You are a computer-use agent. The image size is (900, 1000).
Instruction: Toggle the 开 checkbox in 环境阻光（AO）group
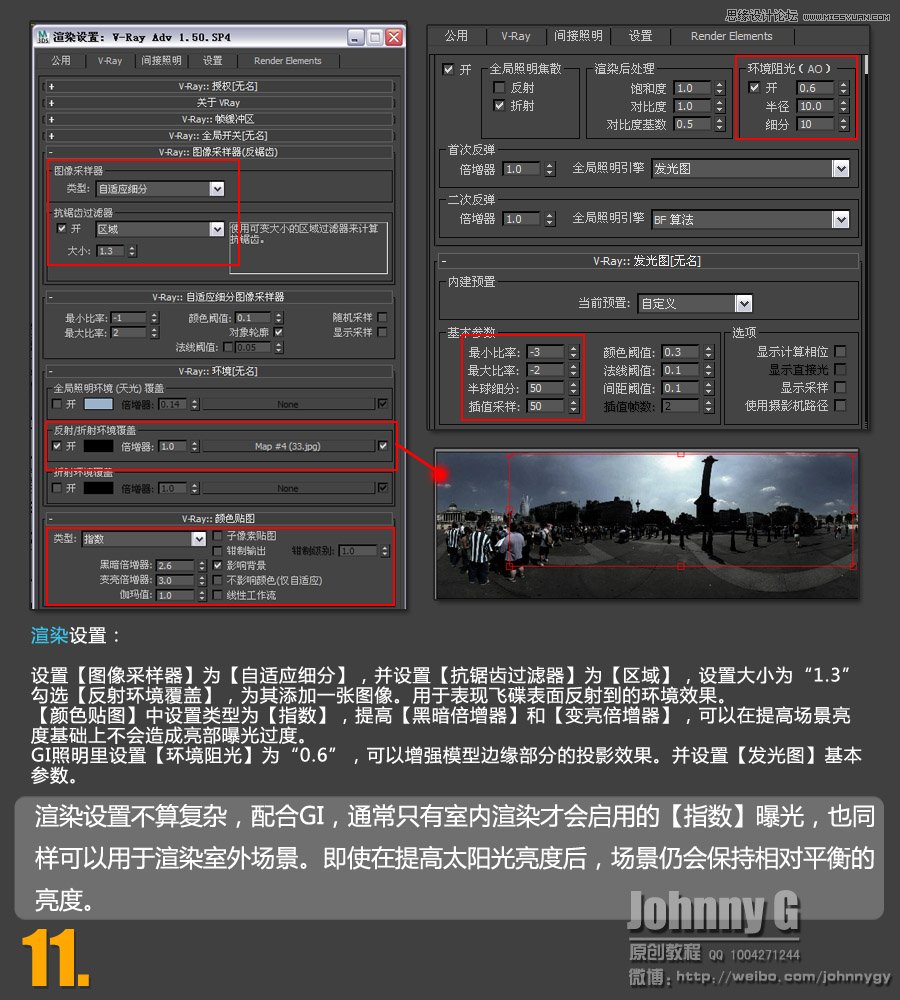753,86
